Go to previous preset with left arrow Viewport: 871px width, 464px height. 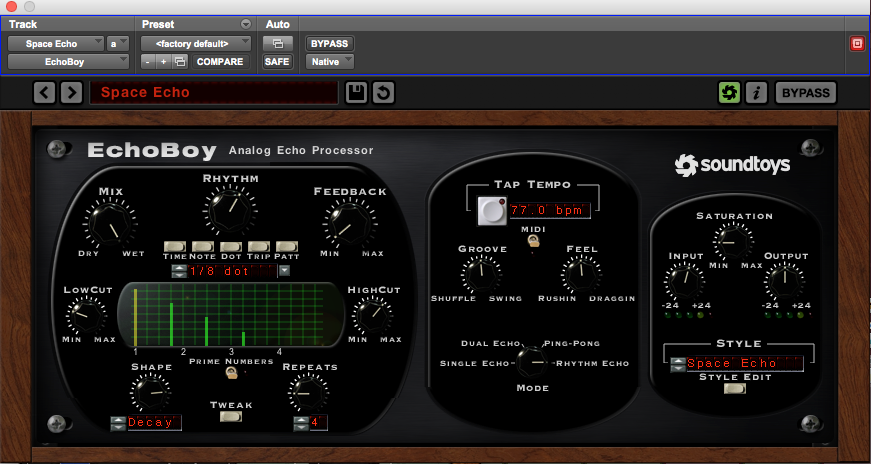point(44,93)
